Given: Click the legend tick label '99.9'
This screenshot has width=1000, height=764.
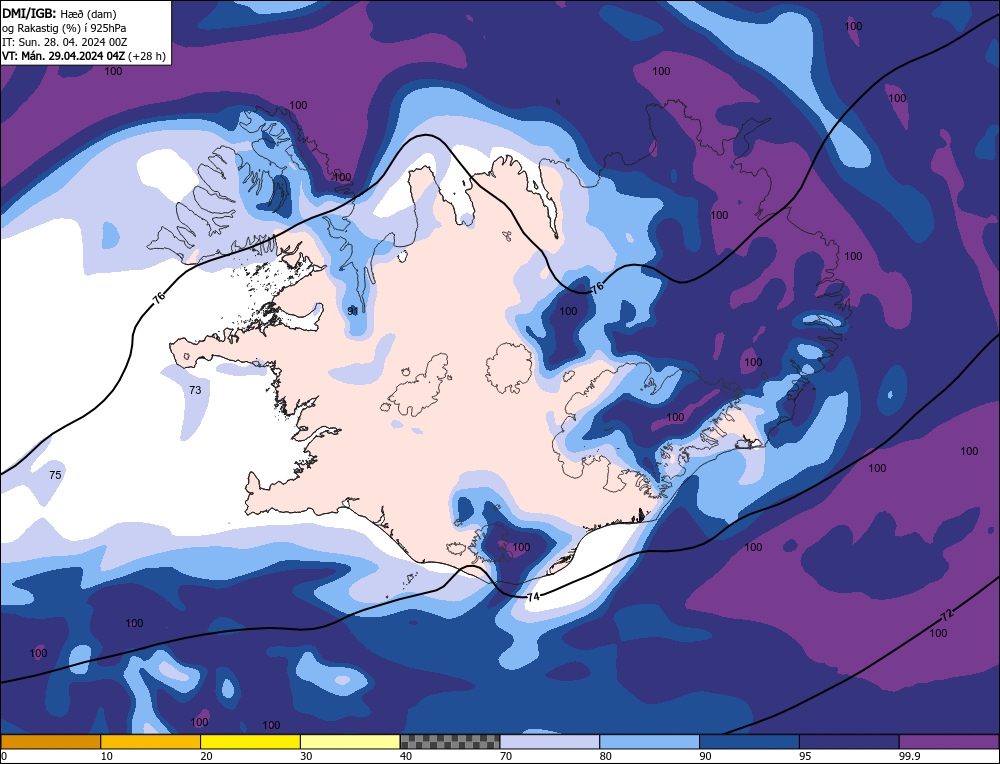Looking at the screenshot, I should point(908,756).
